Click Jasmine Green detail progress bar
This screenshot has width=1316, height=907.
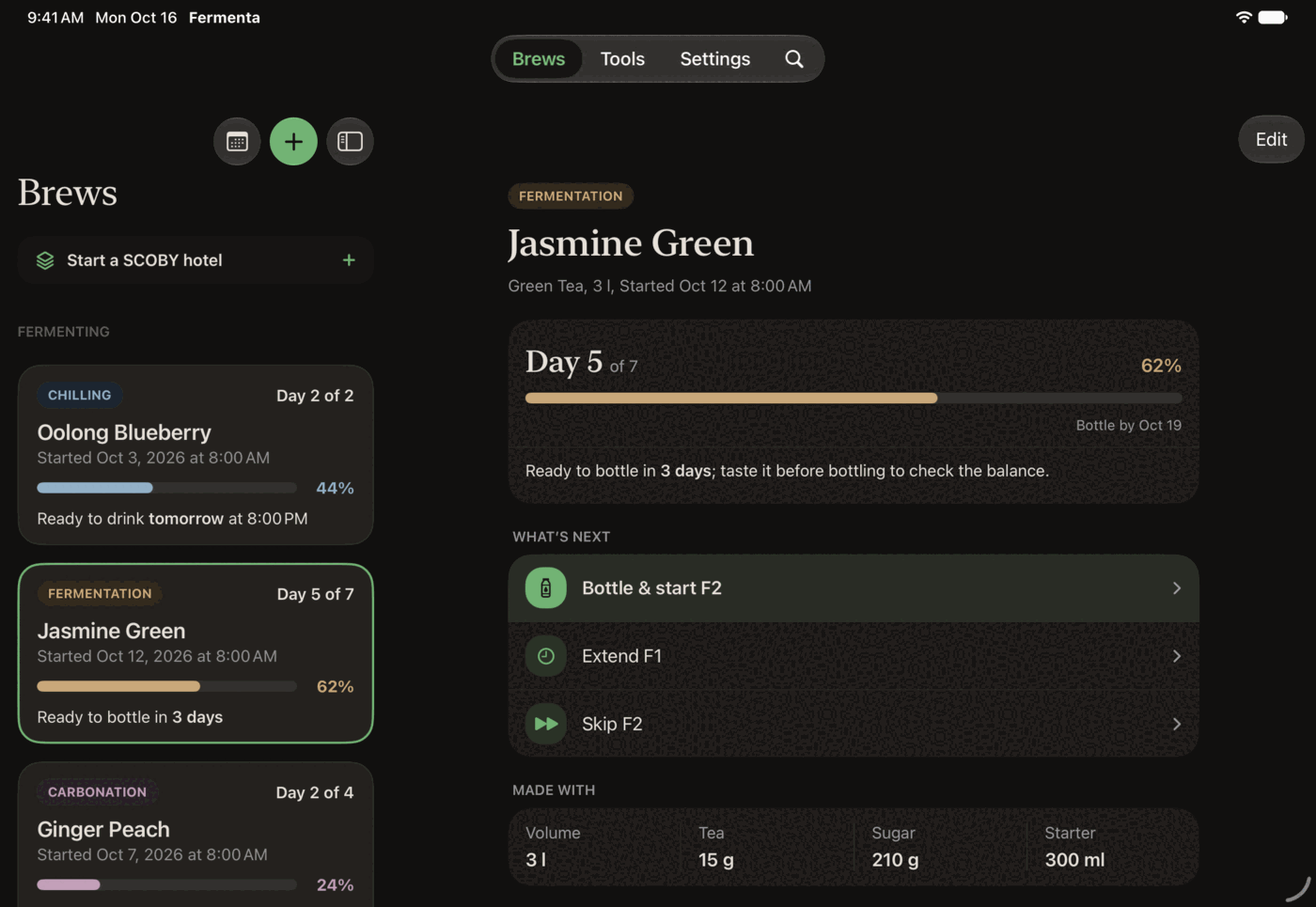click(x=854, y=398)
